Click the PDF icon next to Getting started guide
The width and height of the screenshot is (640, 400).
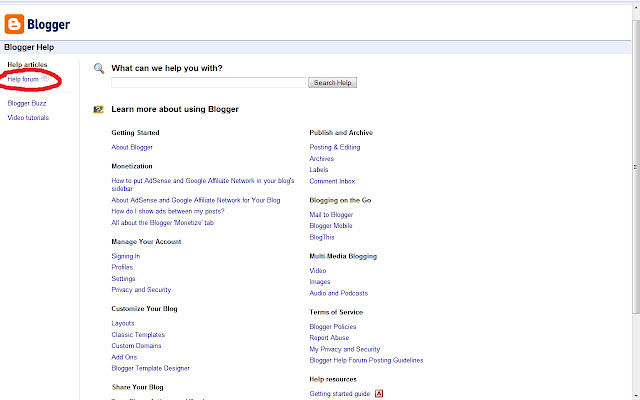[379, 393]
